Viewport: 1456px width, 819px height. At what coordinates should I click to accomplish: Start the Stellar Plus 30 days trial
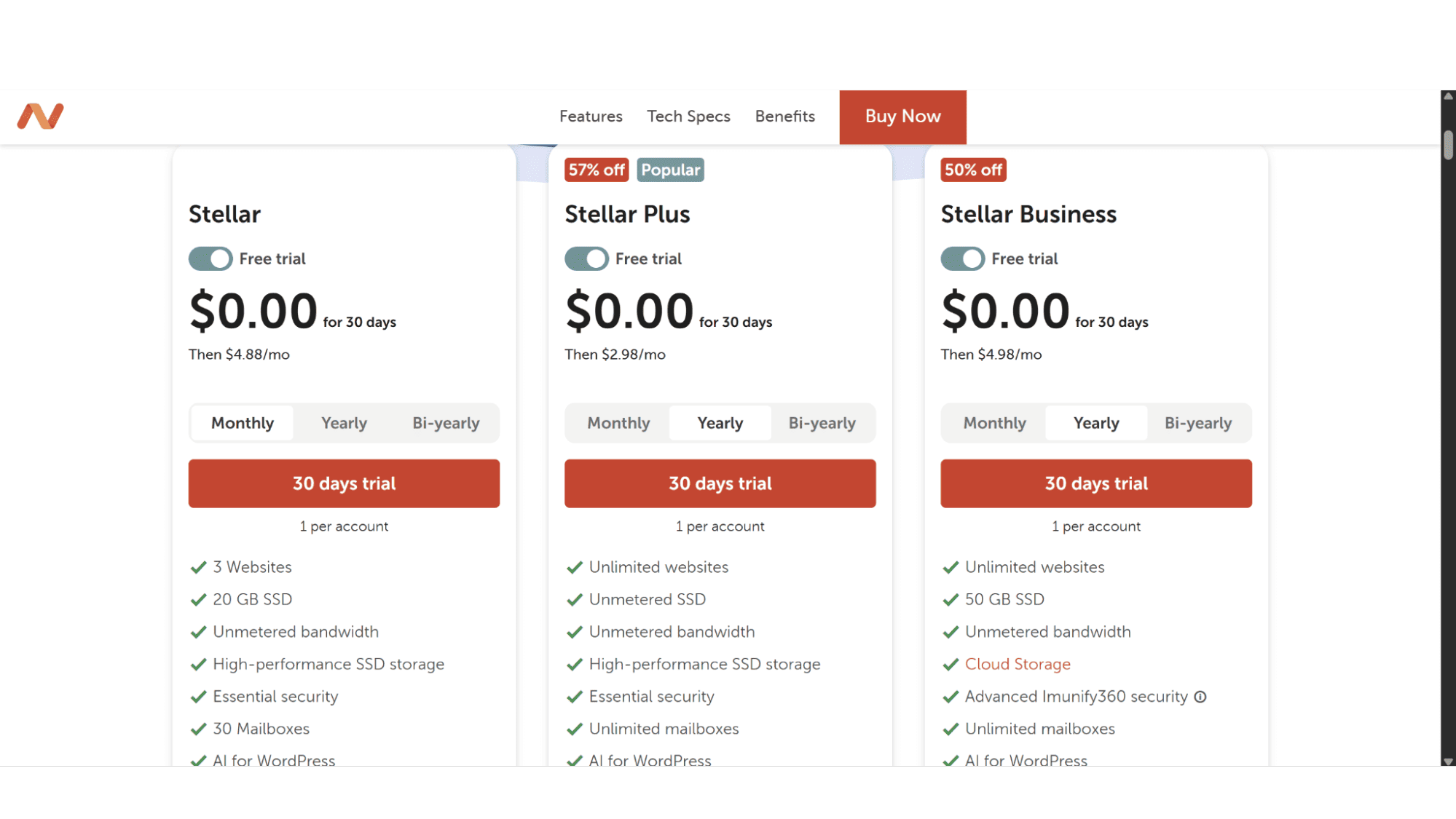(x=720, y=483)
